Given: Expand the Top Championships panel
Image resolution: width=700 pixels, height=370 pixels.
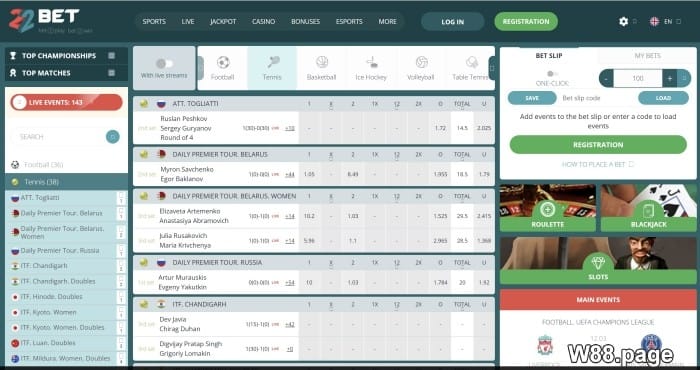Looking at the screenshot, I should tap(112, 56).
